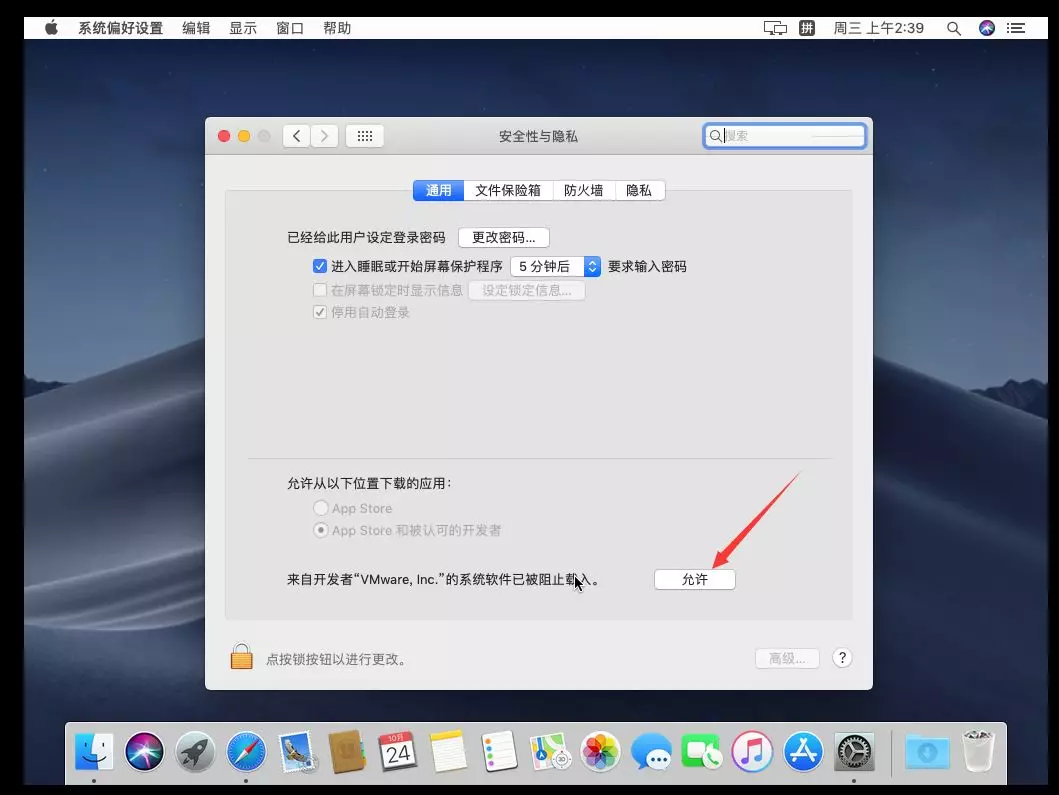Open the 5 分钟后 delay dropdown
1059x795 pixels.
click(x=555, y=266)
